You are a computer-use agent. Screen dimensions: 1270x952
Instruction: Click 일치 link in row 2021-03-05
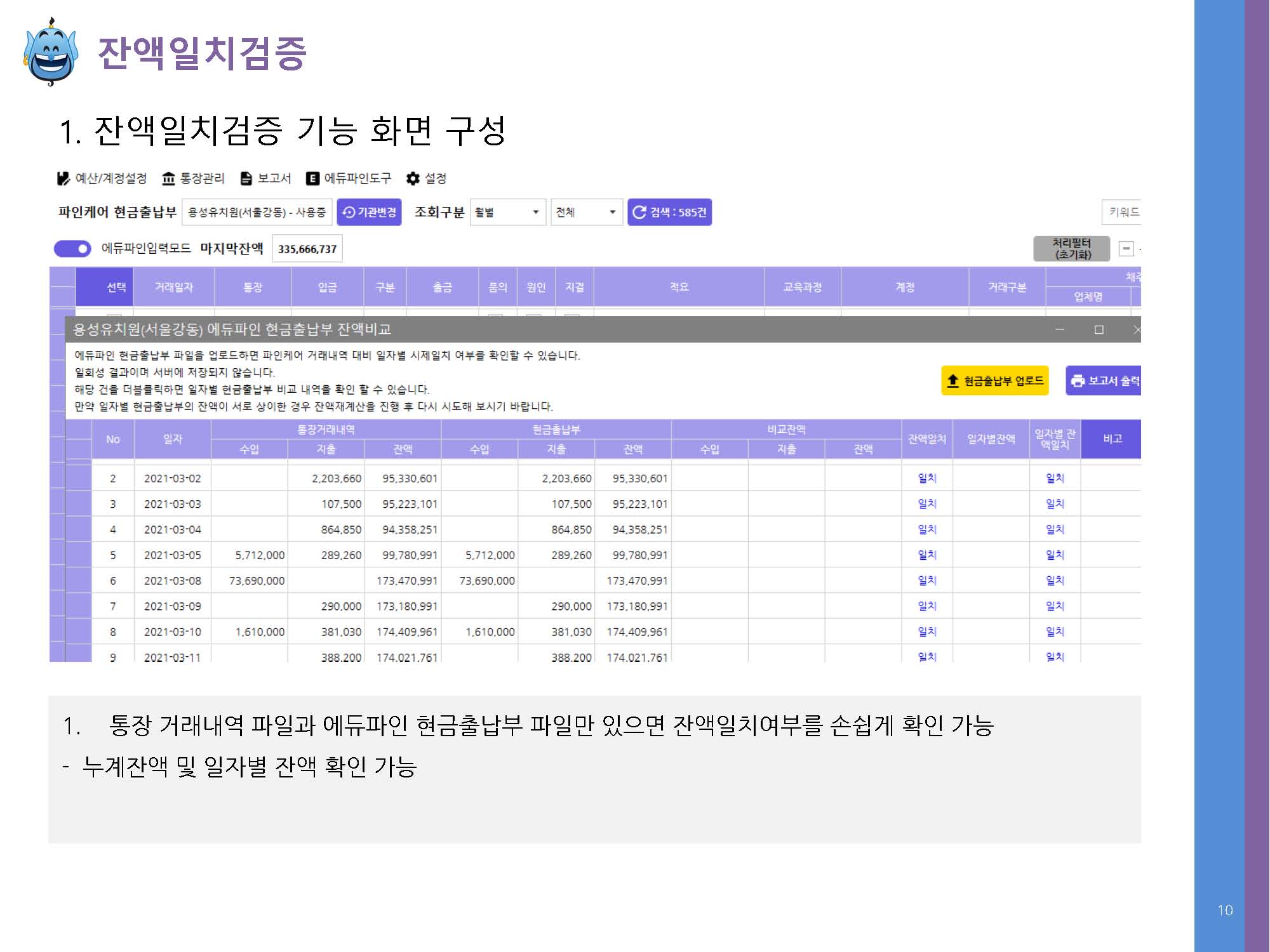coord(927,555)
